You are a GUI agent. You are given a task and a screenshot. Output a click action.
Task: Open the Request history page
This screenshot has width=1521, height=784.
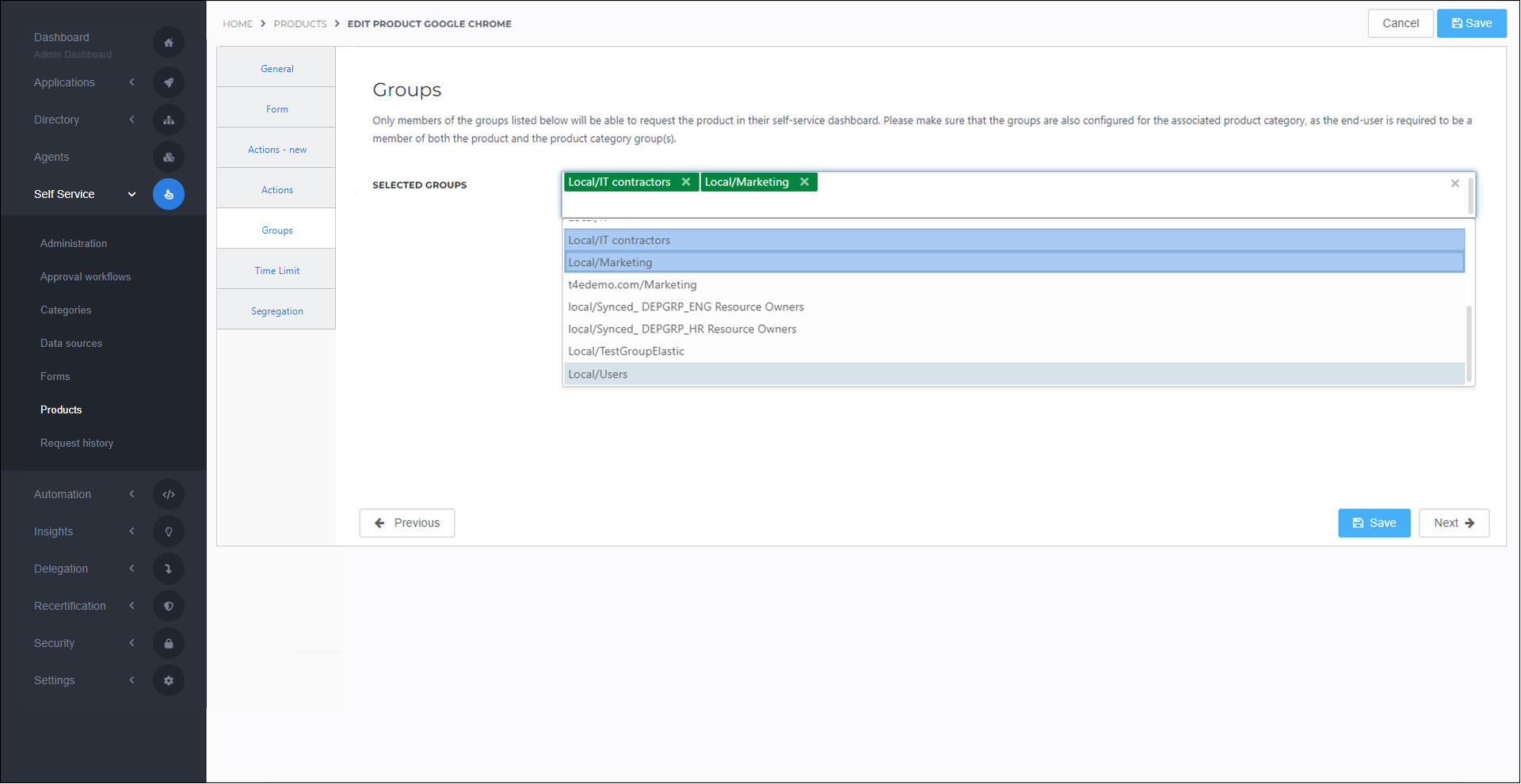pos(77,443)
